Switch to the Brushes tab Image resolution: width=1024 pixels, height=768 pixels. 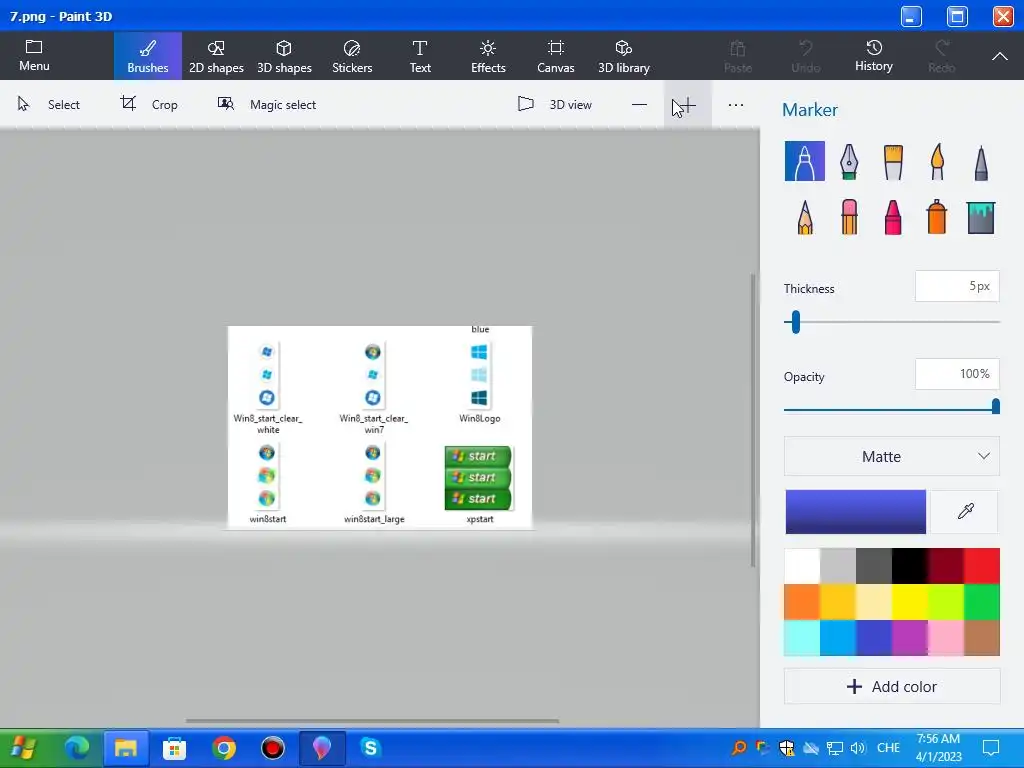coord(148,56)
